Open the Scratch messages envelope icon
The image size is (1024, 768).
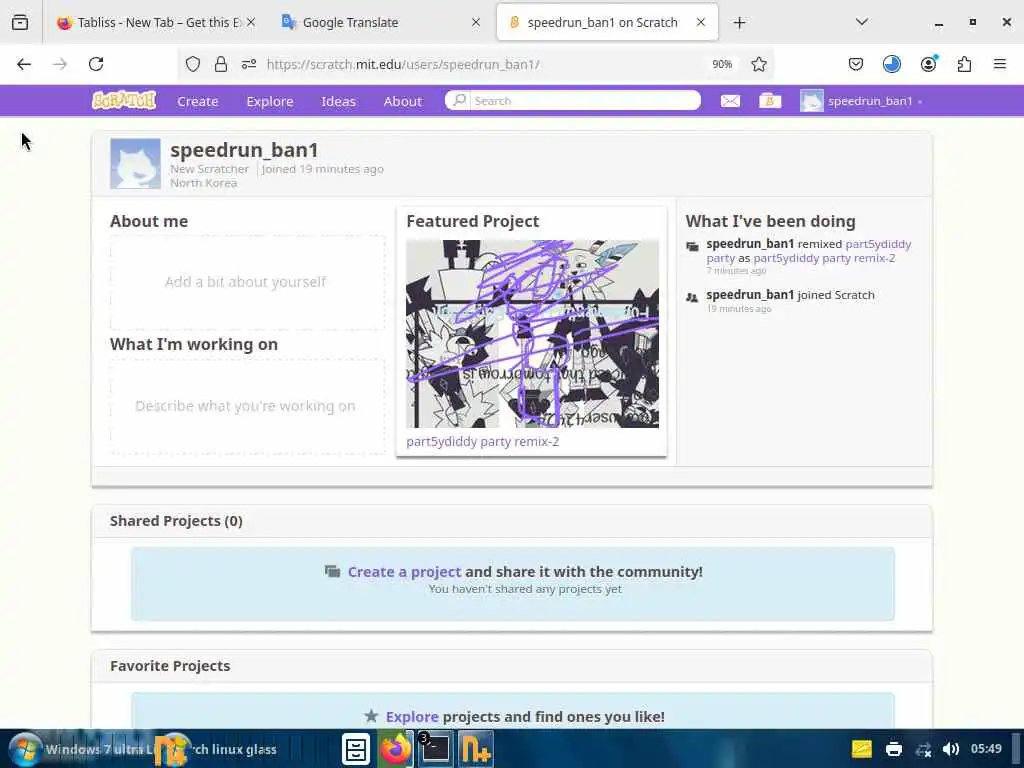(730, 101)
